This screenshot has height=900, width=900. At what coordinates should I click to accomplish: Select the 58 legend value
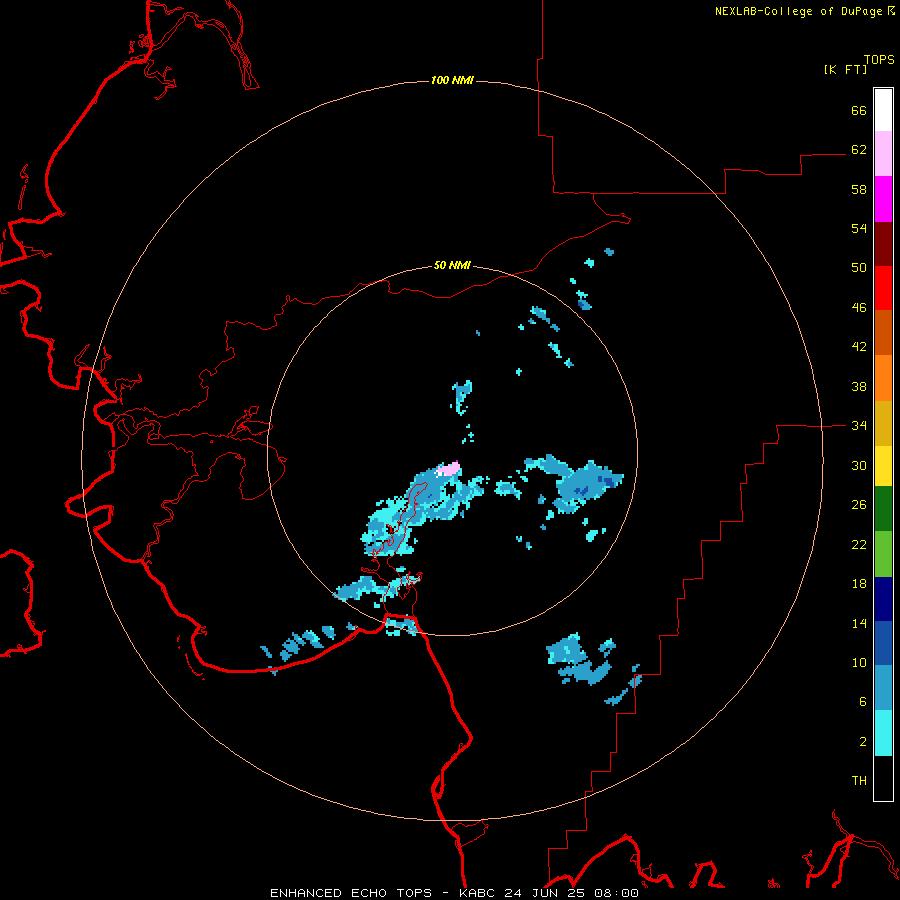pos(859,189)
